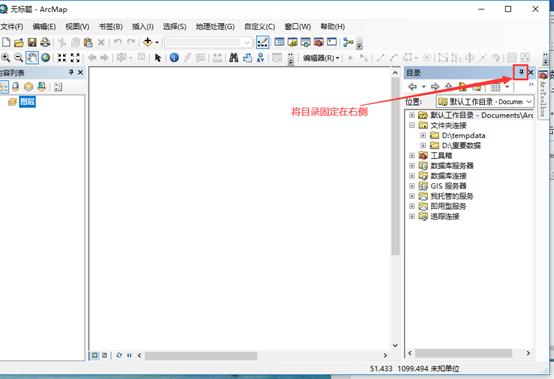Click the Fixed Zoom Out arrows
Viewport: 554px width, 379px height.
tap(75, 58)
